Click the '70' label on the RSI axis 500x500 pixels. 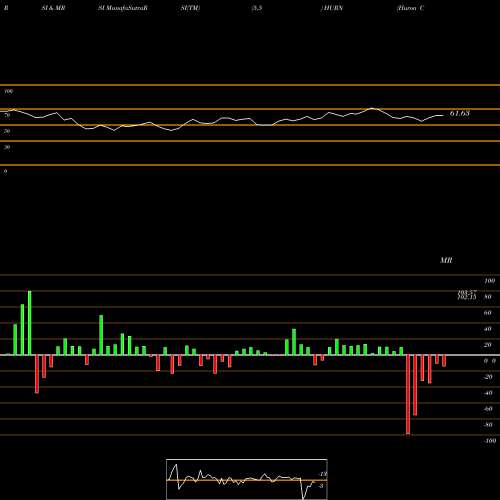coord(7,115)
